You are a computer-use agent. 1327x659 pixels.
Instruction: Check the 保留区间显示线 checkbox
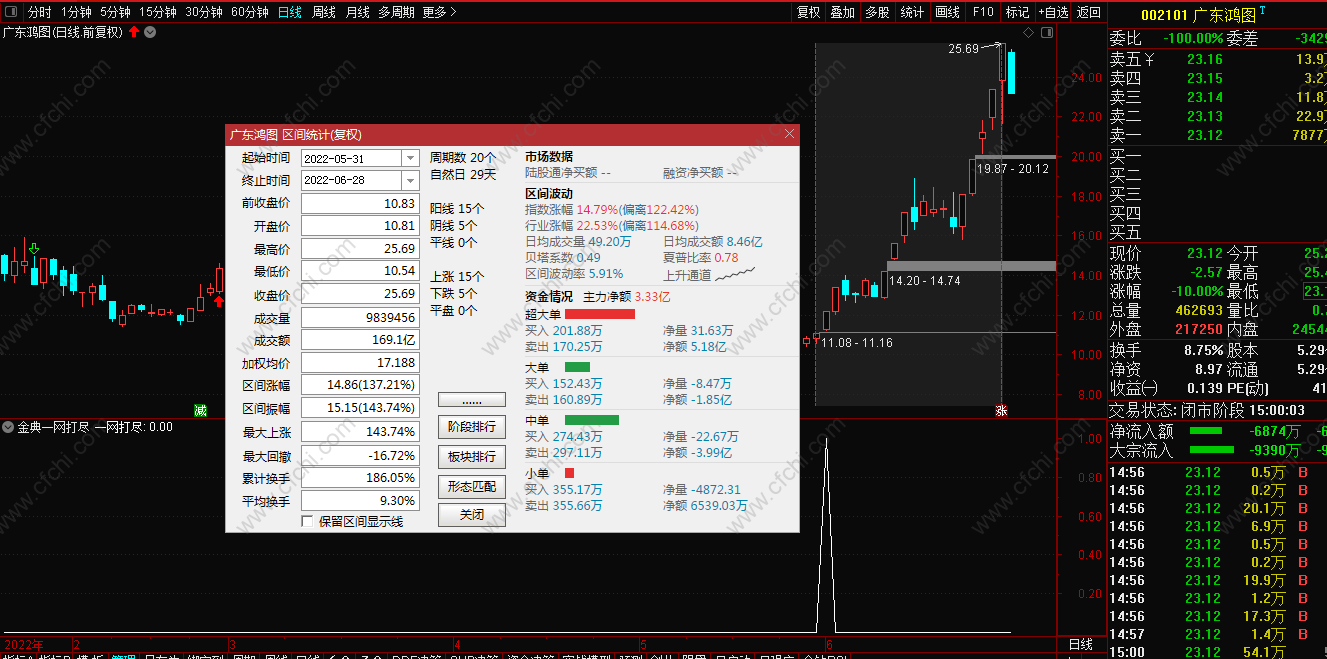point(308,521)
